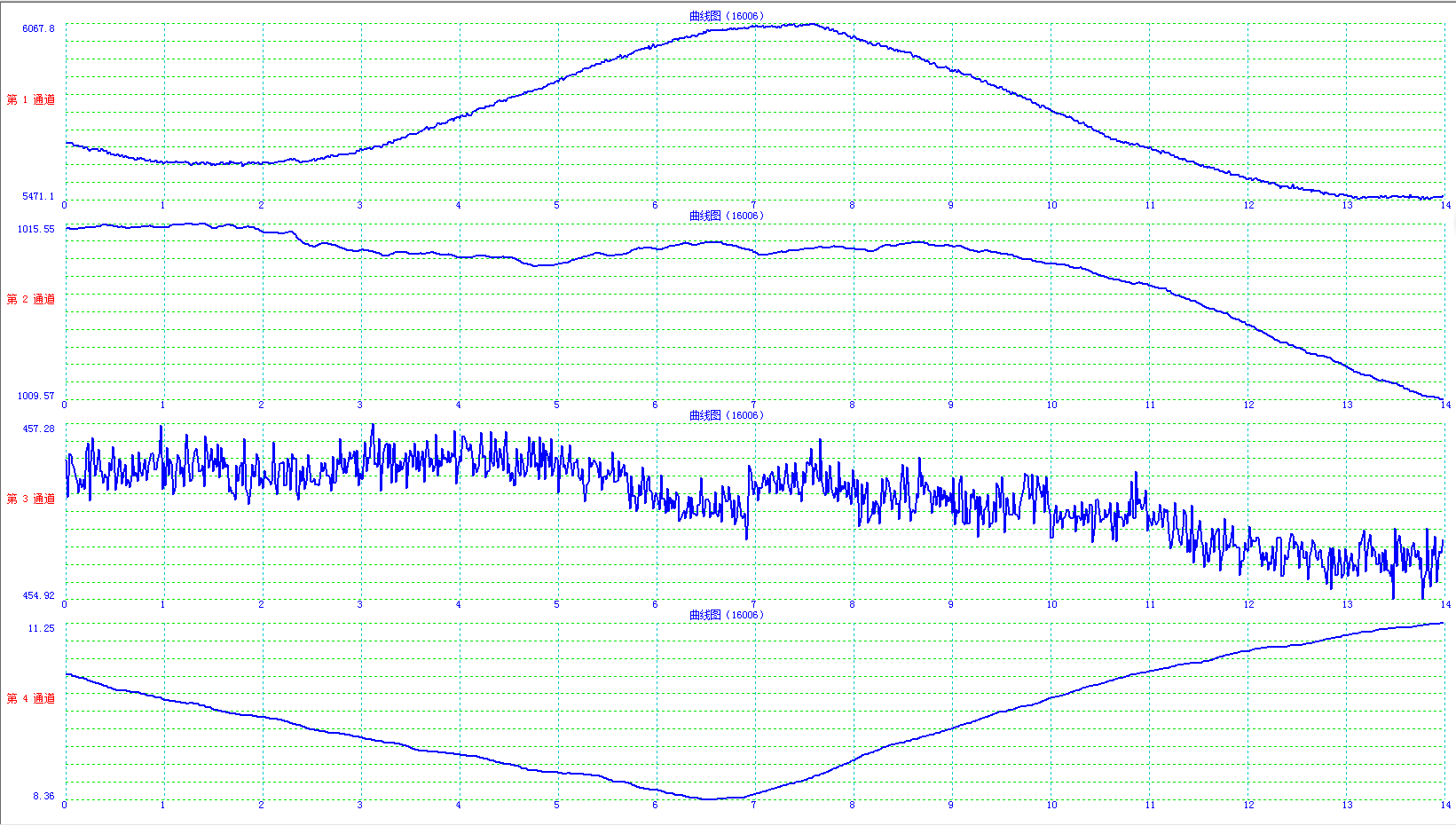This screenshot has width=1456, height=826.
Task: Click the 第 1 通道 channel label
Action: tap(31, 99)
